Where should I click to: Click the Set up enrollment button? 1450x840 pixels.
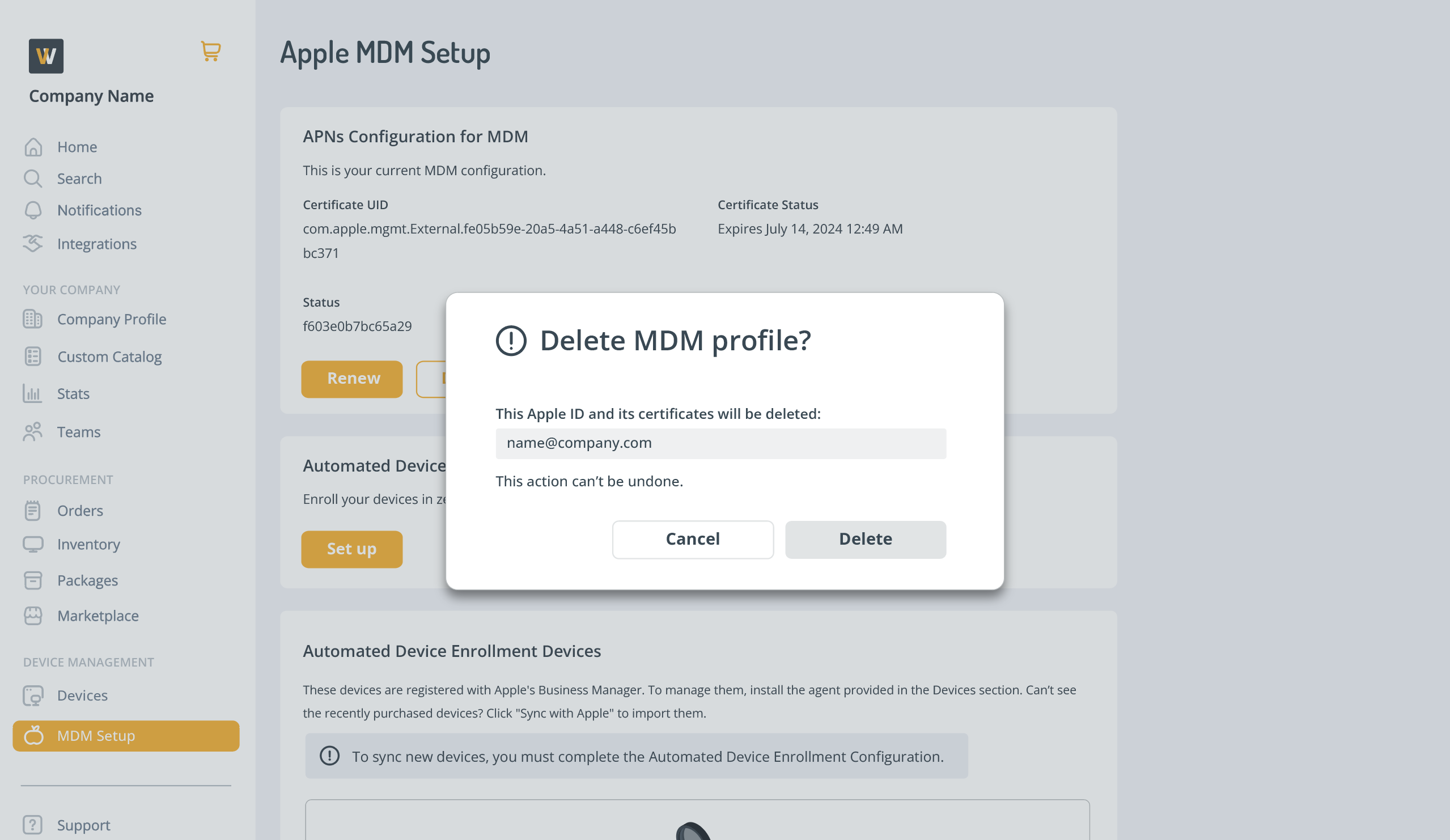point(351,549)
